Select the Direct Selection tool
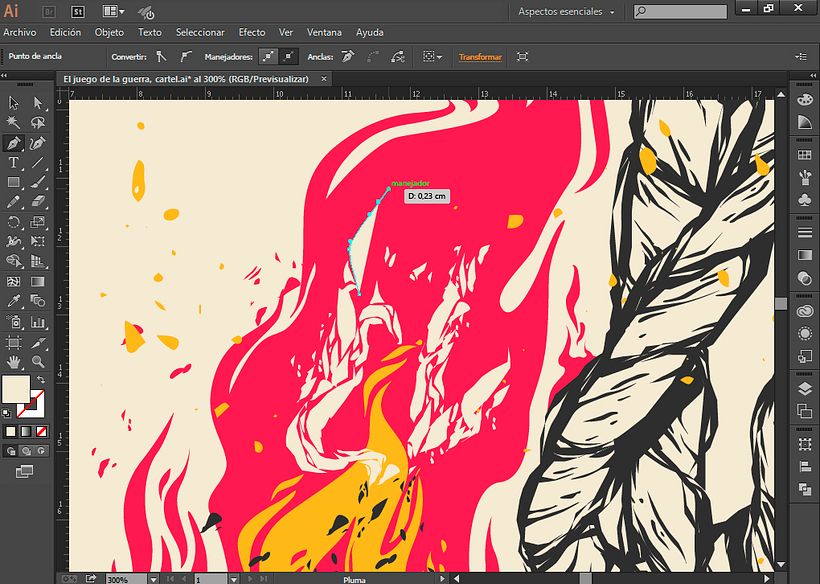This screenshot has height=584, width=820. point(38,102)
